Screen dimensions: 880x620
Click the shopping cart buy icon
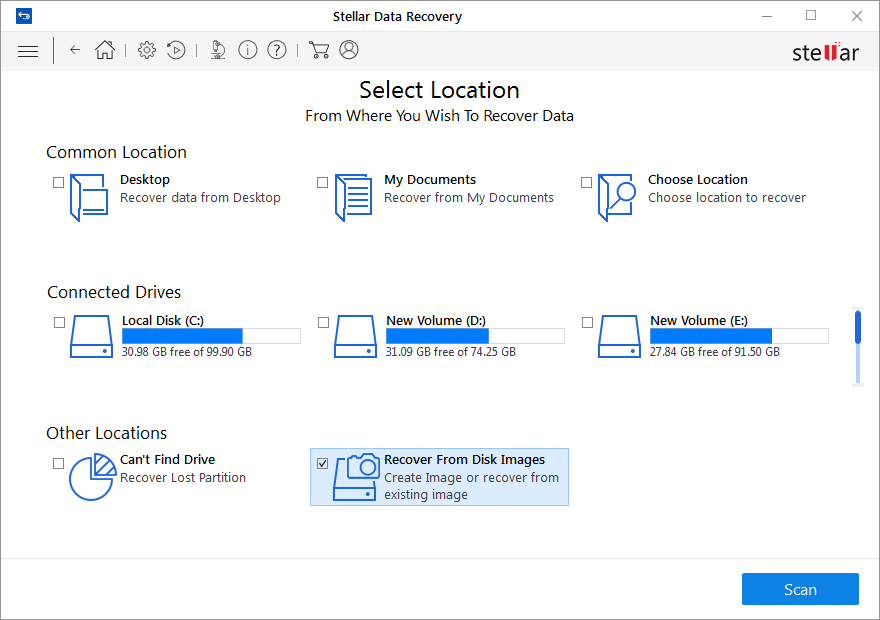pyautogui.click(x=319, y=50)
